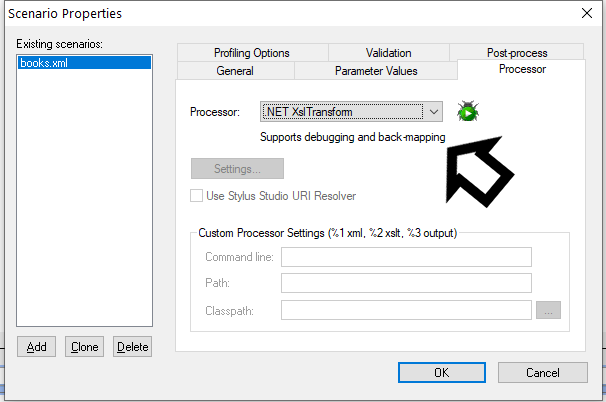The height and width of the screenshot is (402, 606).
Task: Open the Parameter Values tab
Action: pyautogui.click(x=376, y=71)
